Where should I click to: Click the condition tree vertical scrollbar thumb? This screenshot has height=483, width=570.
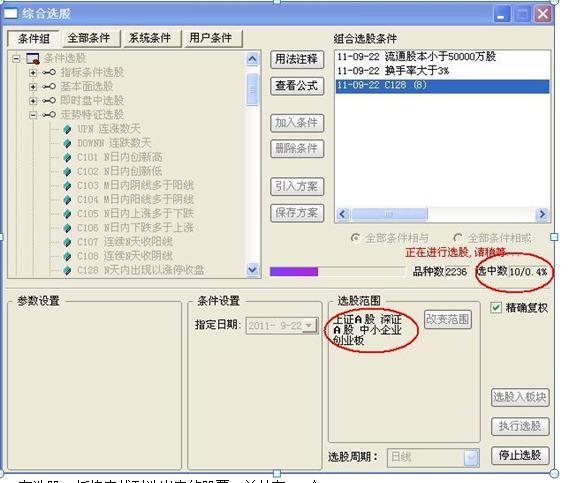tap(252, 89)
